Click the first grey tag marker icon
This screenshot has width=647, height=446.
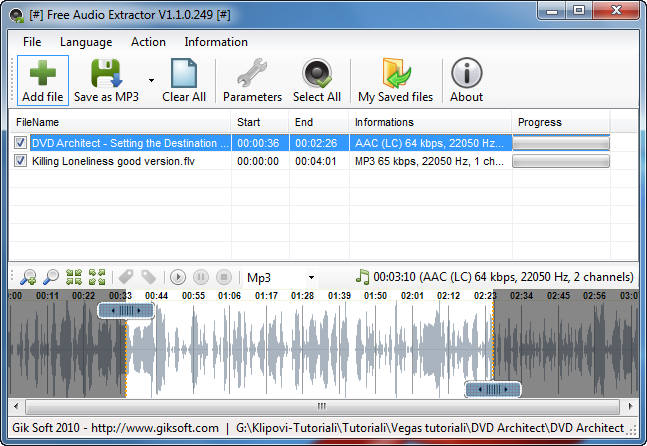126,277
